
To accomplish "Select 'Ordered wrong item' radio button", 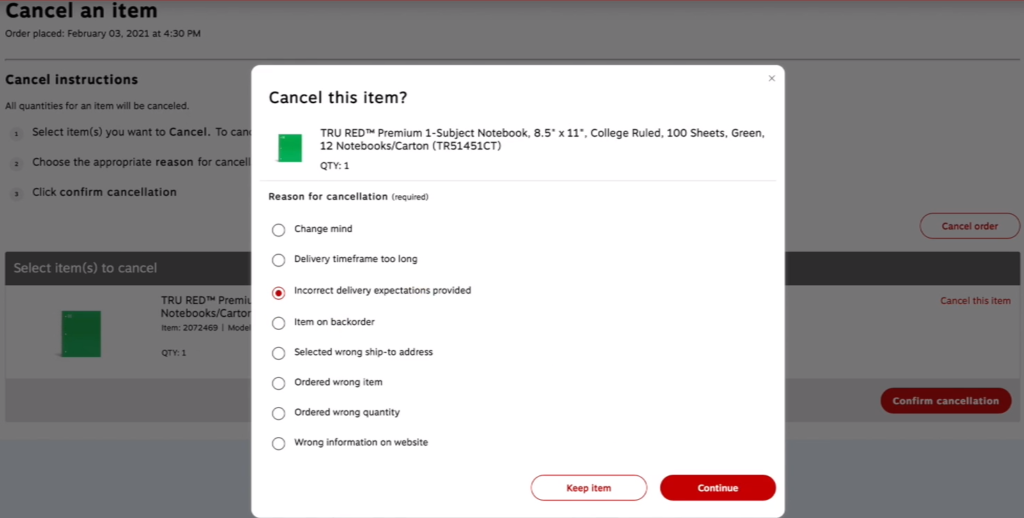I will 279,383.
